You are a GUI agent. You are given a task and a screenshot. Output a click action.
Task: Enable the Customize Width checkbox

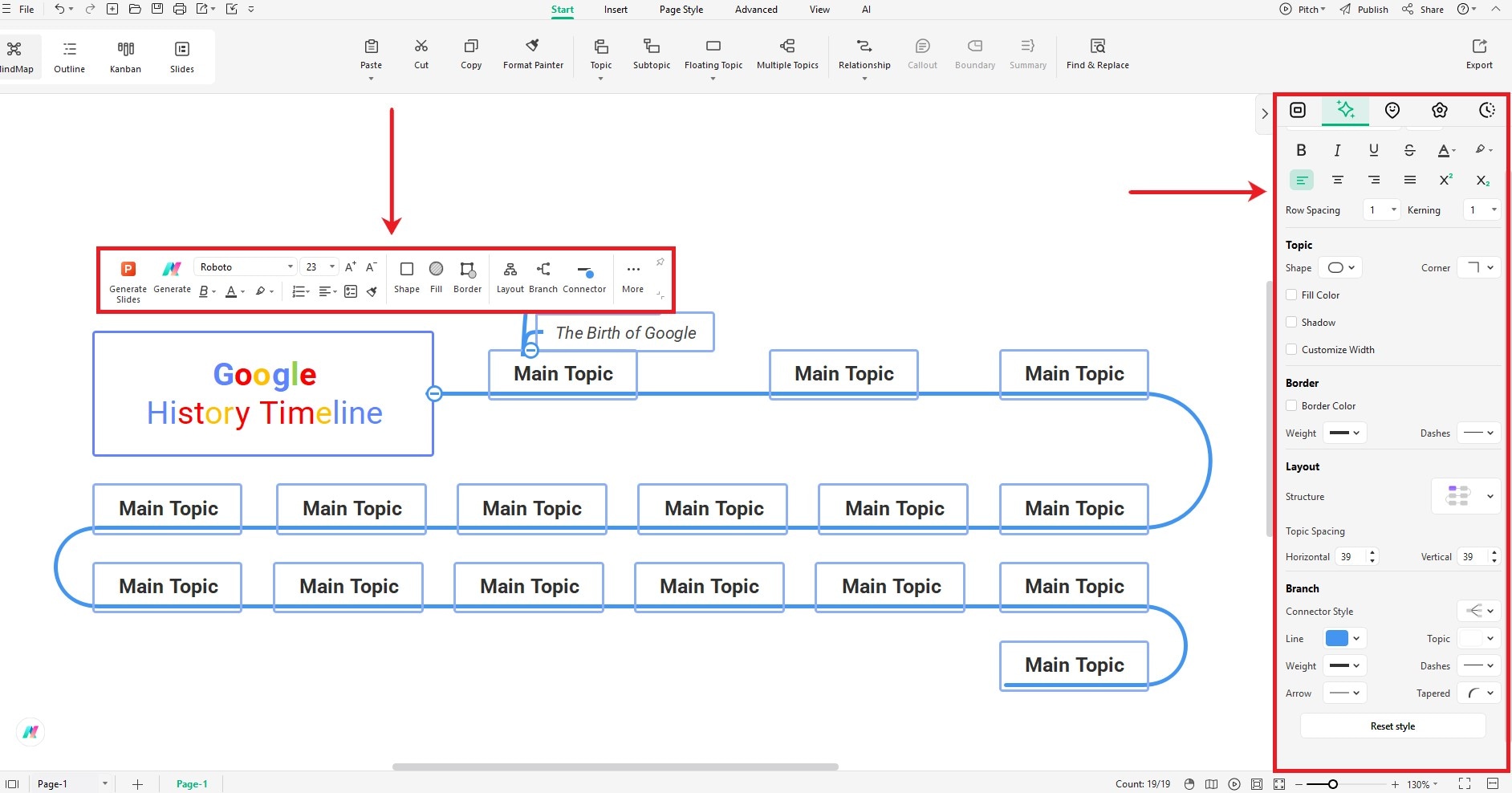coord(1291,349)
